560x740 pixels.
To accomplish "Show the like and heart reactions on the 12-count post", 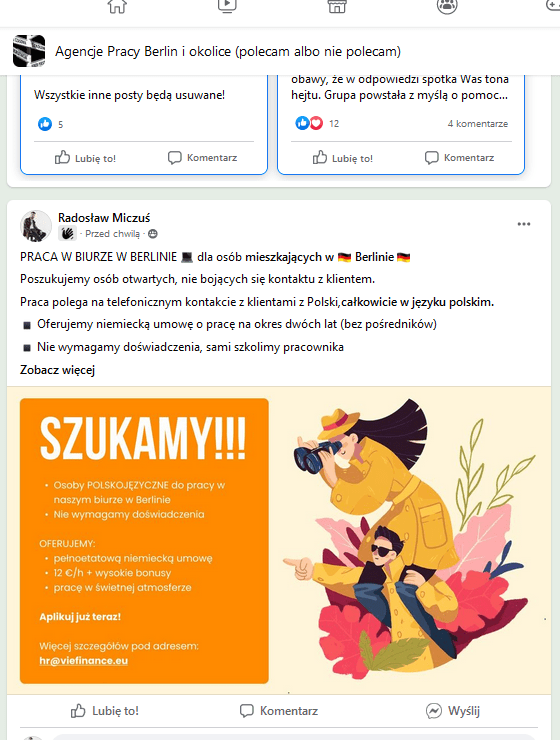I will point(309,123).
